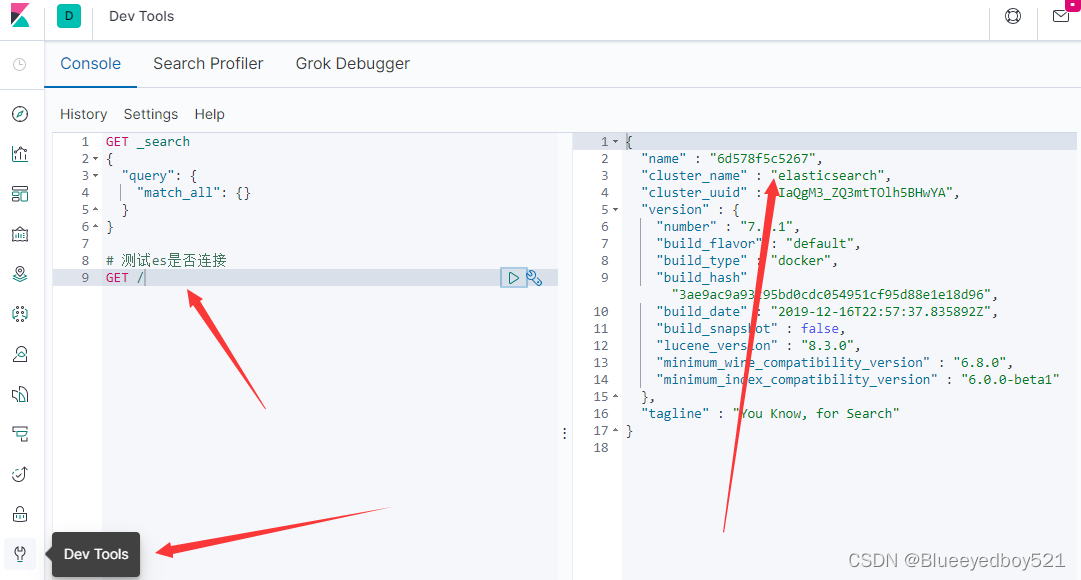Switch to the Search Profiler tab
The width and height of the screenshot is (1081, 580).
(x=208, y=63)
